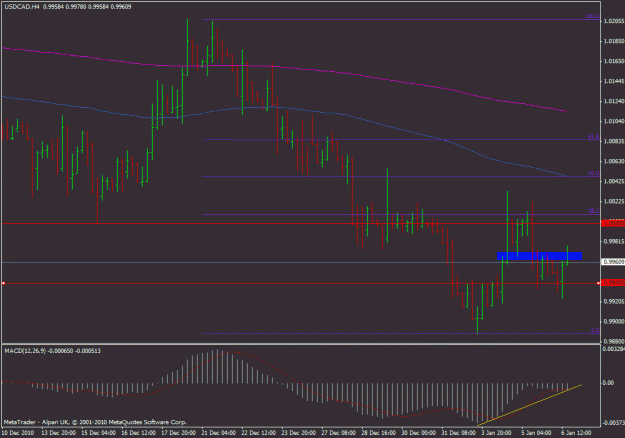
Task: Click the white handle at left end of lower red line
Action: 3,283
